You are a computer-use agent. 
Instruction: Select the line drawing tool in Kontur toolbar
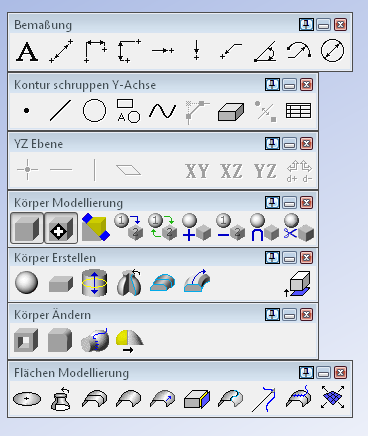click(60, 110)
